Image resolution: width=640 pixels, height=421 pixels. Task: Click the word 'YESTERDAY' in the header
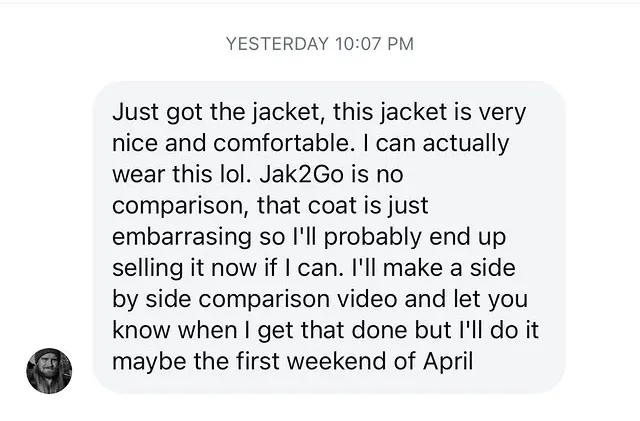pyautogui.click(x=277, y=43)
